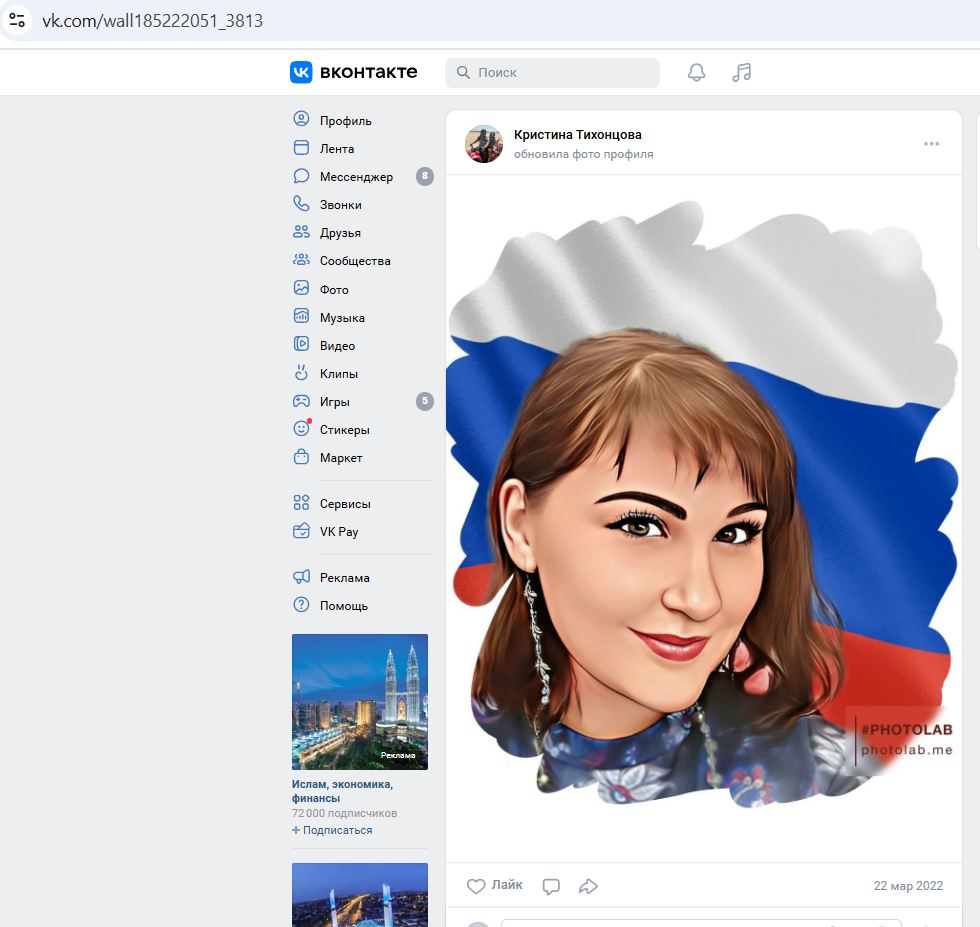The height and width of the screenshot is (927, 980).
Task: Click the comment icon under the post
Action: (x=551, y=886)
